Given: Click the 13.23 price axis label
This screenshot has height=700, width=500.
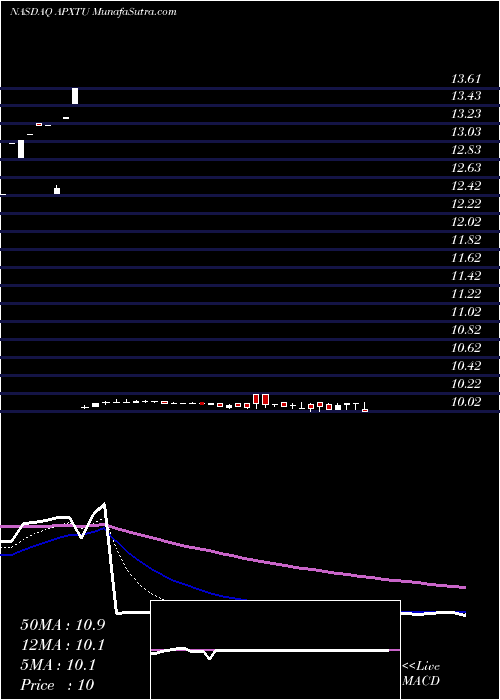Looking at the screenshot, I should (466, 114).
